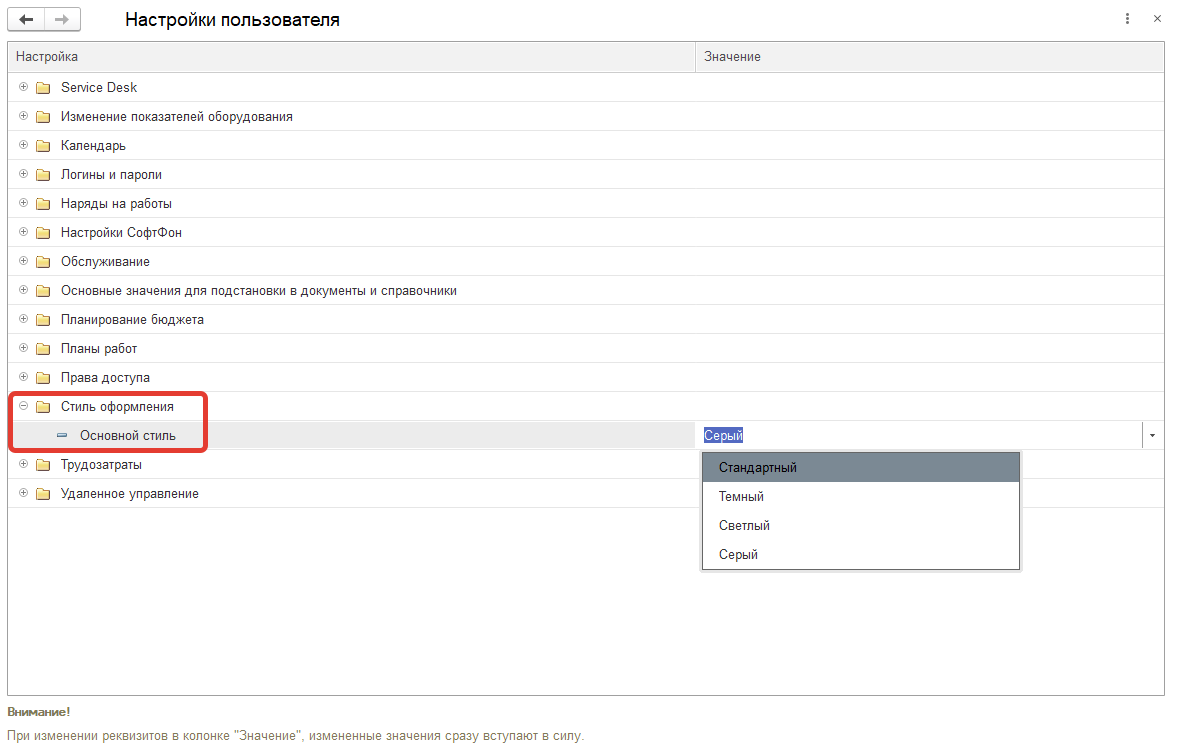The height and width of the screenshot is (753, 1180).
Task: Open the three-dot more options menu
Action: tap(1128, 19)
